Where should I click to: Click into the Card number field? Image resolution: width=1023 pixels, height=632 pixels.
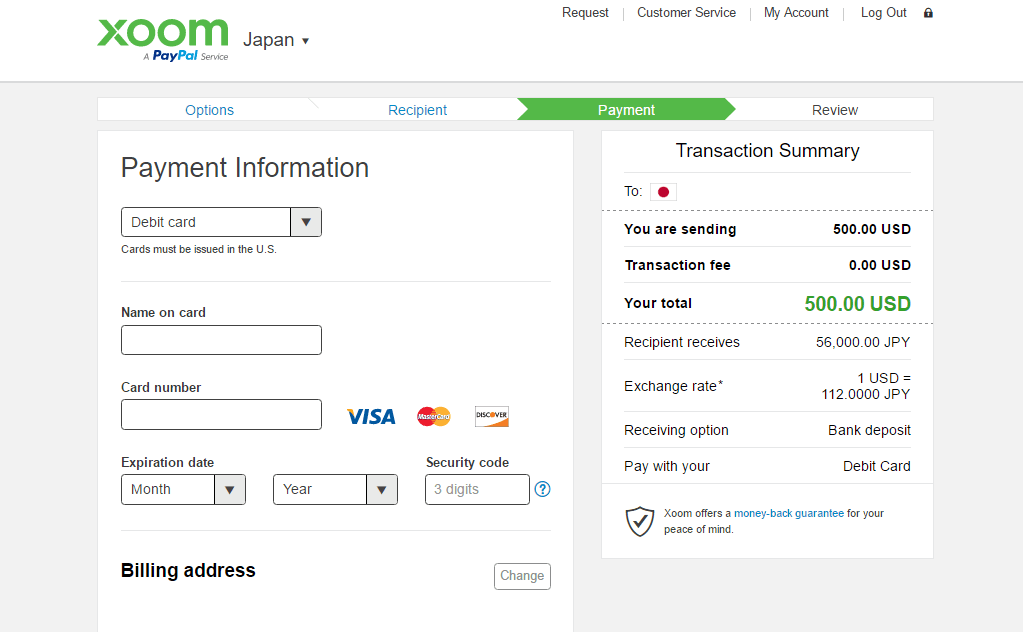pos(221,414)
